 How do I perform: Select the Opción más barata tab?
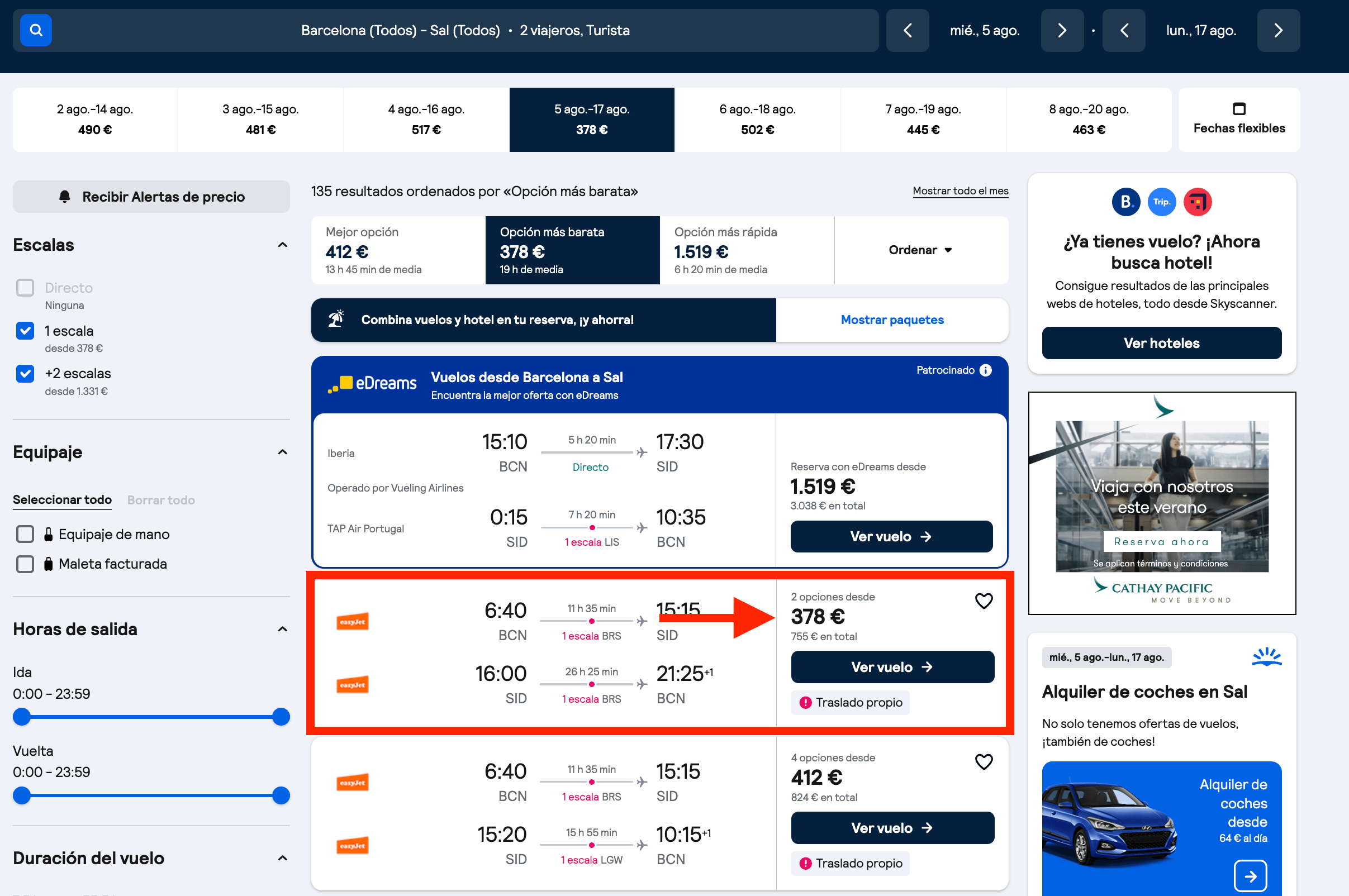point(573,250)
